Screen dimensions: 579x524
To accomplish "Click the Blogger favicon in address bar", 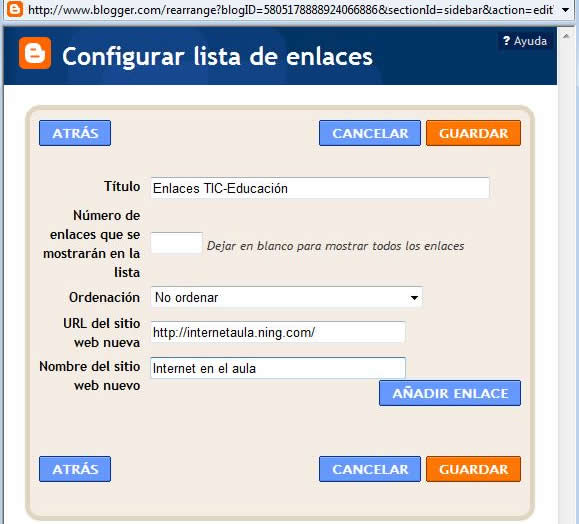I will point(15,9).
